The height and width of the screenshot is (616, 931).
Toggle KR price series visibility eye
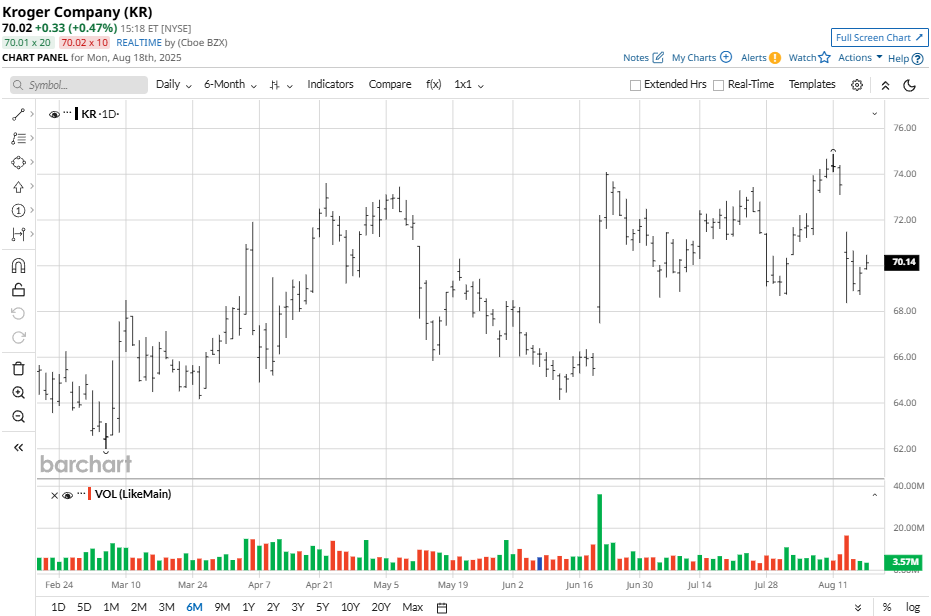click(x=54, y=114)
